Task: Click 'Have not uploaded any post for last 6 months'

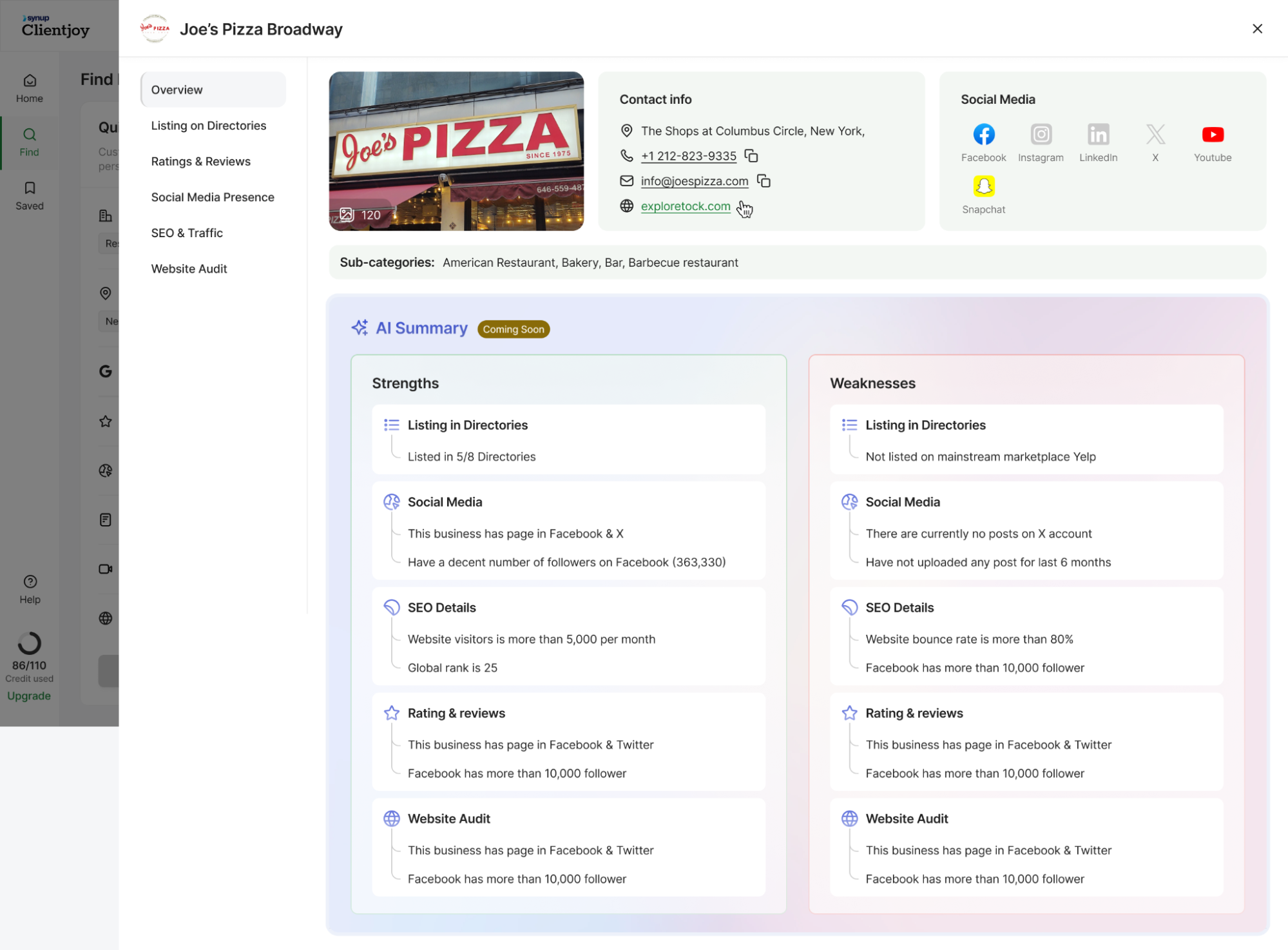Action: tap(988, 562)
